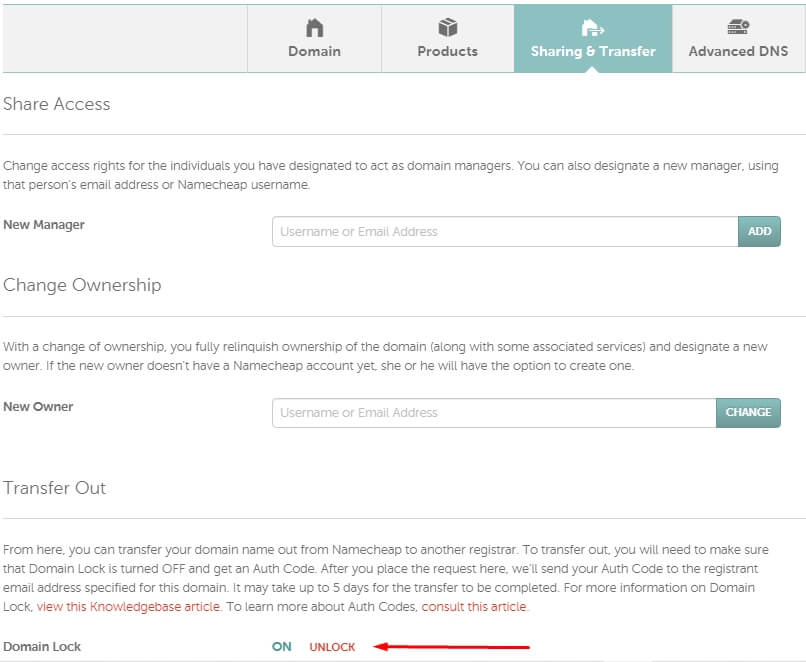
Task: Click the house icon on the Domain tab
Action: coord(314,27)
